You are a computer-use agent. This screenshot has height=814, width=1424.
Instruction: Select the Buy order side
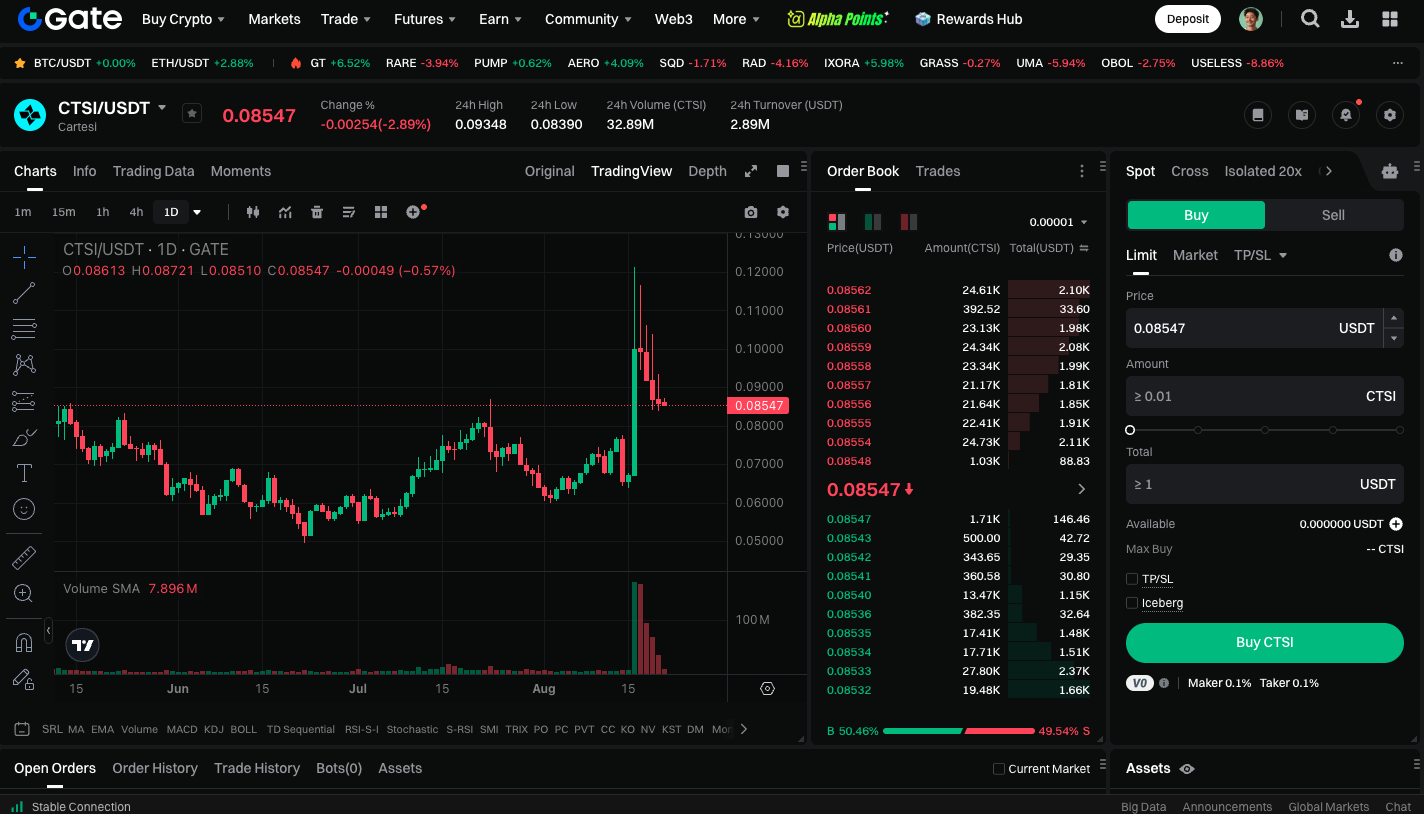point(1196,215)
